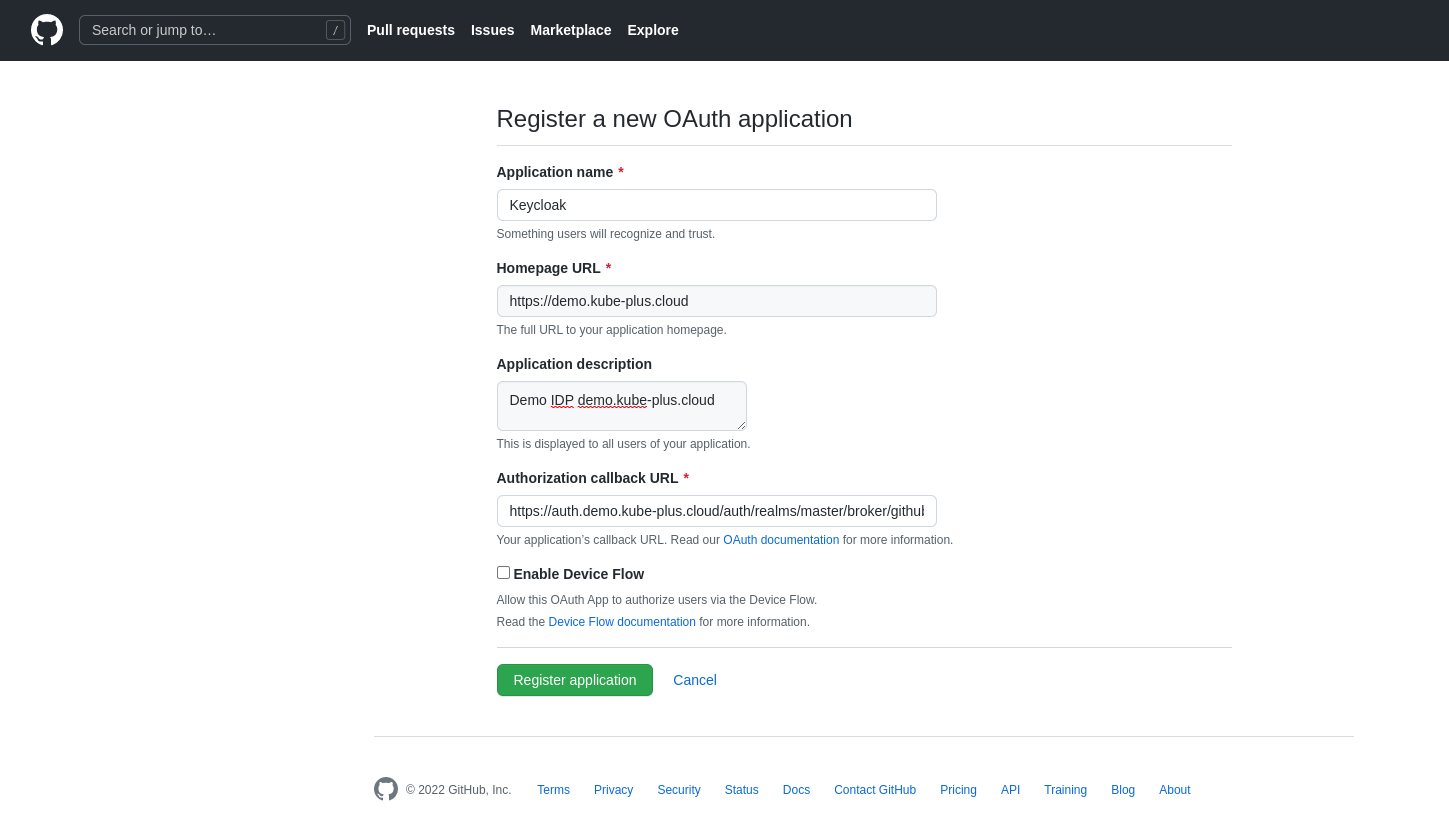Viewport: 1449px width, 835px height.
Task: Click the slash shortcut icon in search box
Action: click(335, 30)
